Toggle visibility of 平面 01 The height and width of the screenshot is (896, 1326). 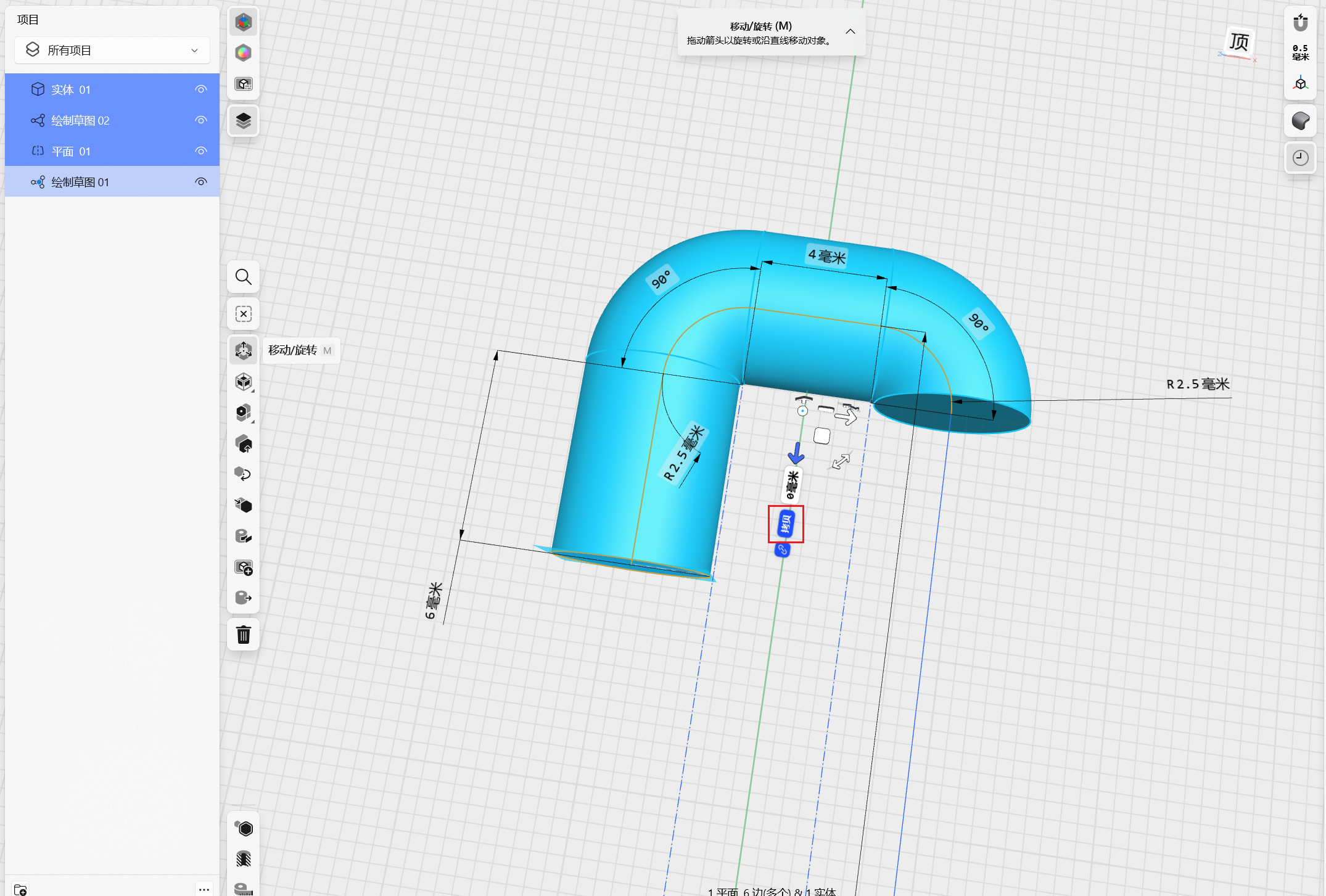201,151
